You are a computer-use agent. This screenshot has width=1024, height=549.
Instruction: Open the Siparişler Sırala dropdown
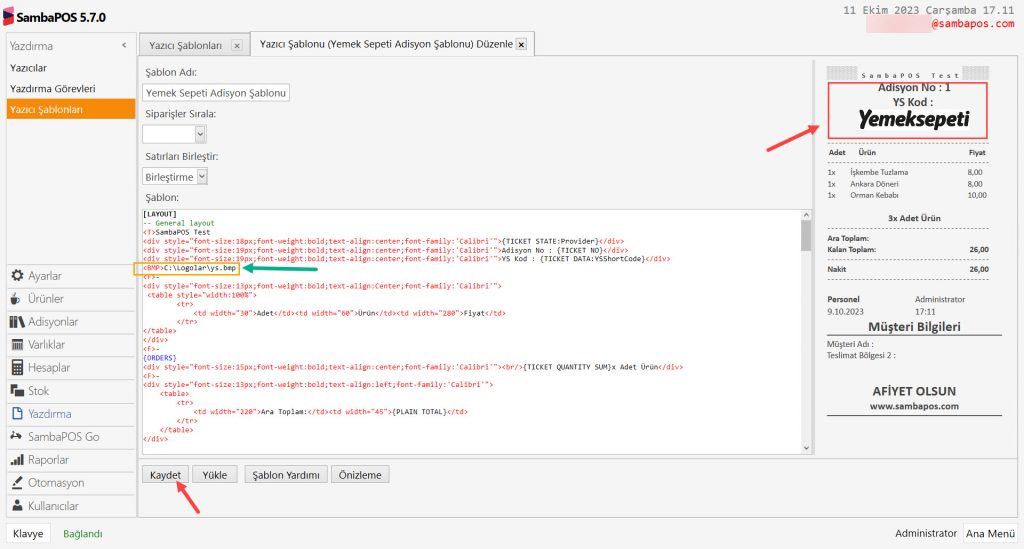click(x=200, y=134)
